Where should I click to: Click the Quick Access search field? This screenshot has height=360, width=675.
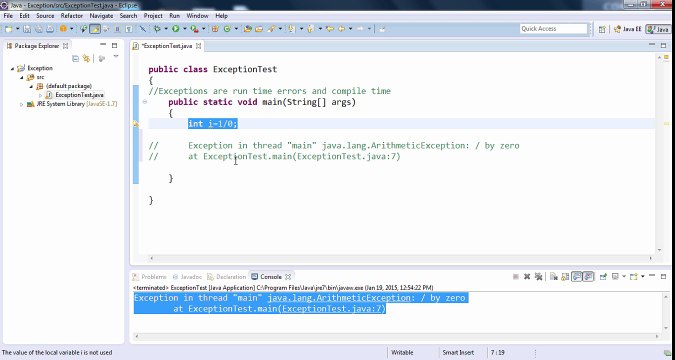point(554,29)
